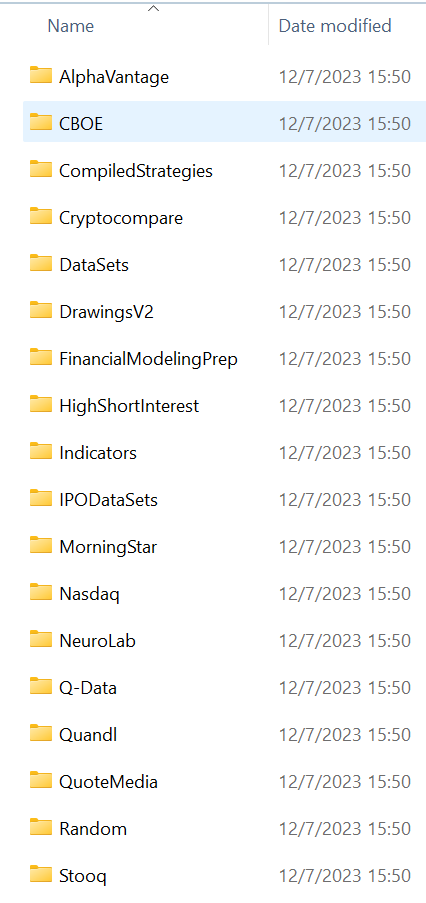Select the AlphaVantage folder icon
This screenshot has width=426, height=903.
[x=41, y=75]
